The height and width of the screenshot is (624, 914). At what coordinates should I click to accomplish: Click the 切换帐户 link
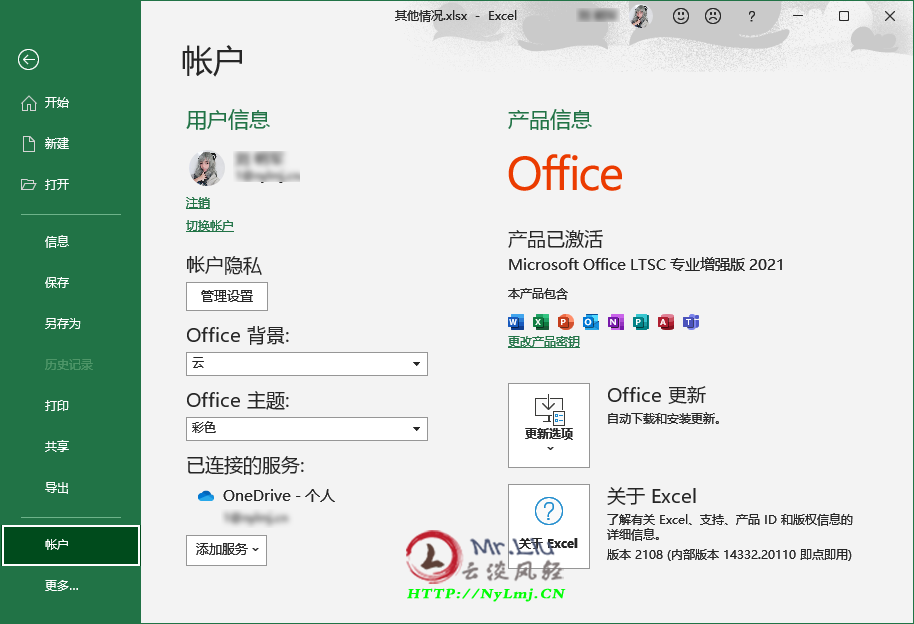[210, 226]
